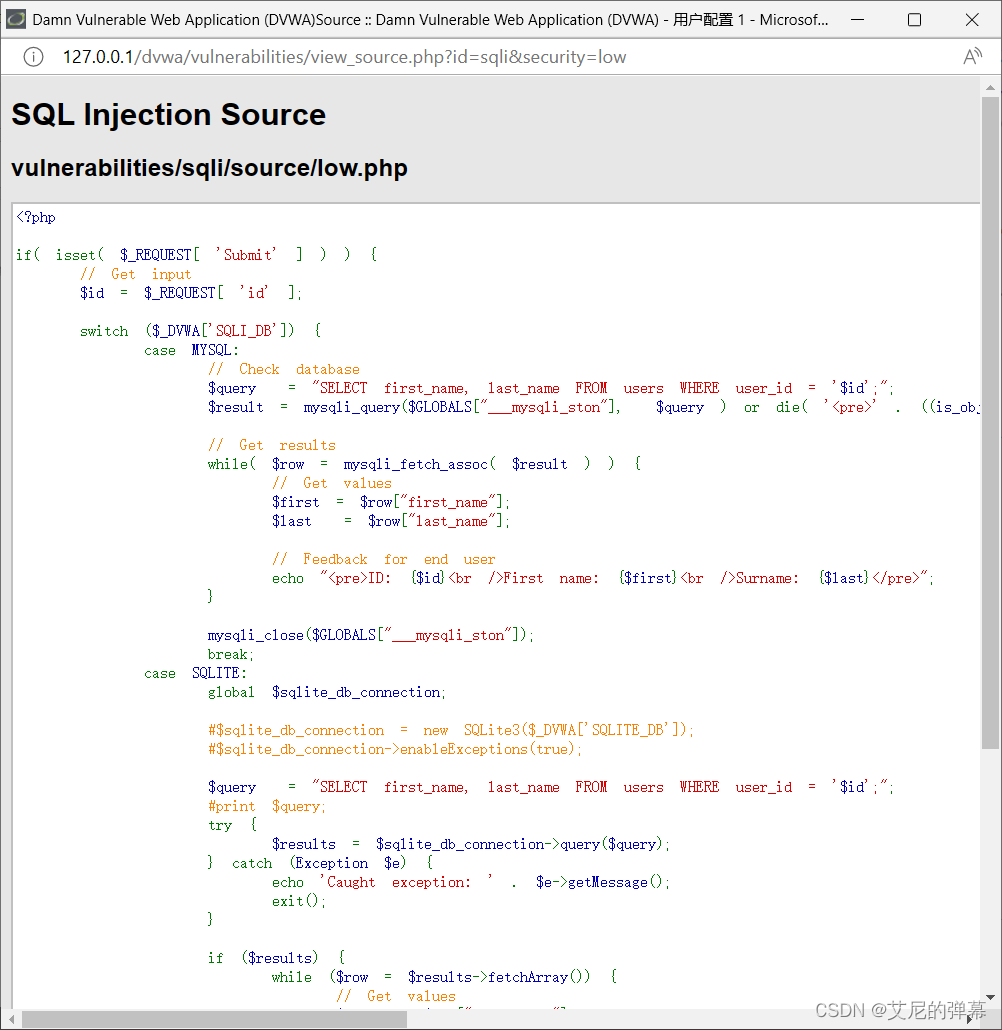Image resolution: width=1002 pixels, height=1030 pixels.
Task: Click the vertical scrollbar thumb
Action: (x=990, y=423)
